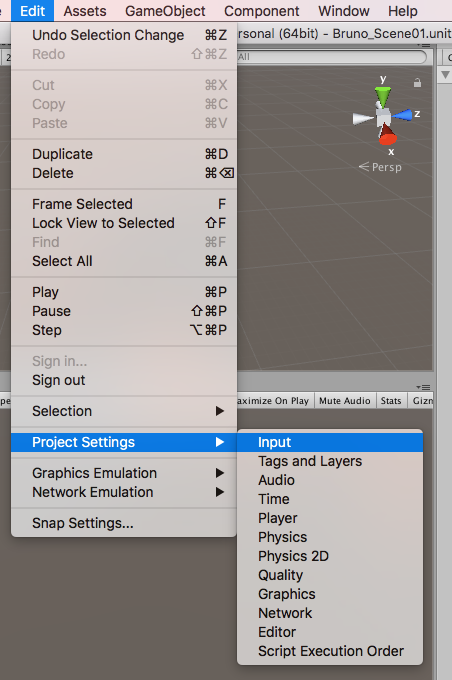Expand the Graphics Emulation submenu
Image resolution: width=452 pixels, height=680 pixels.
tap(124, 473)
